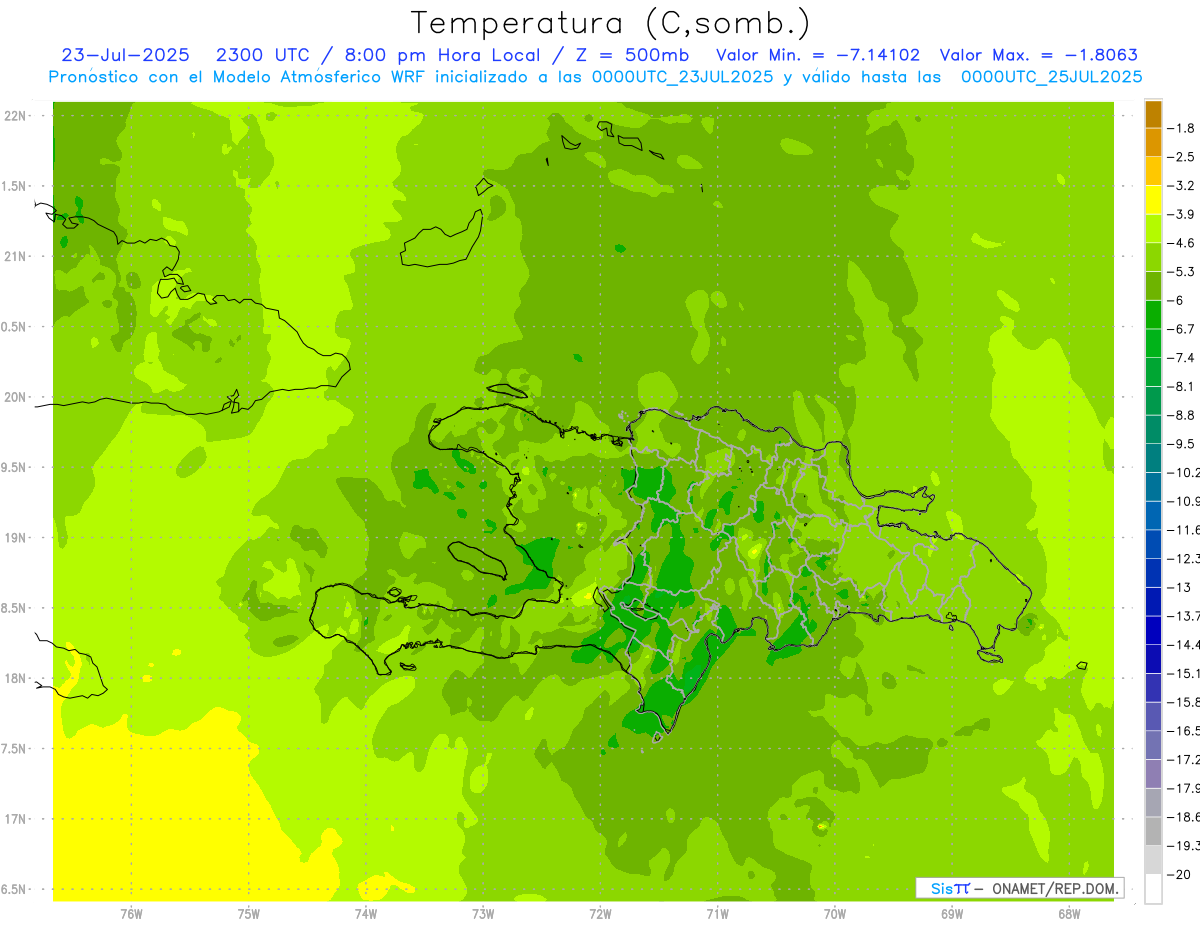Click the -8.1 value on color scale

[1181, 386]
